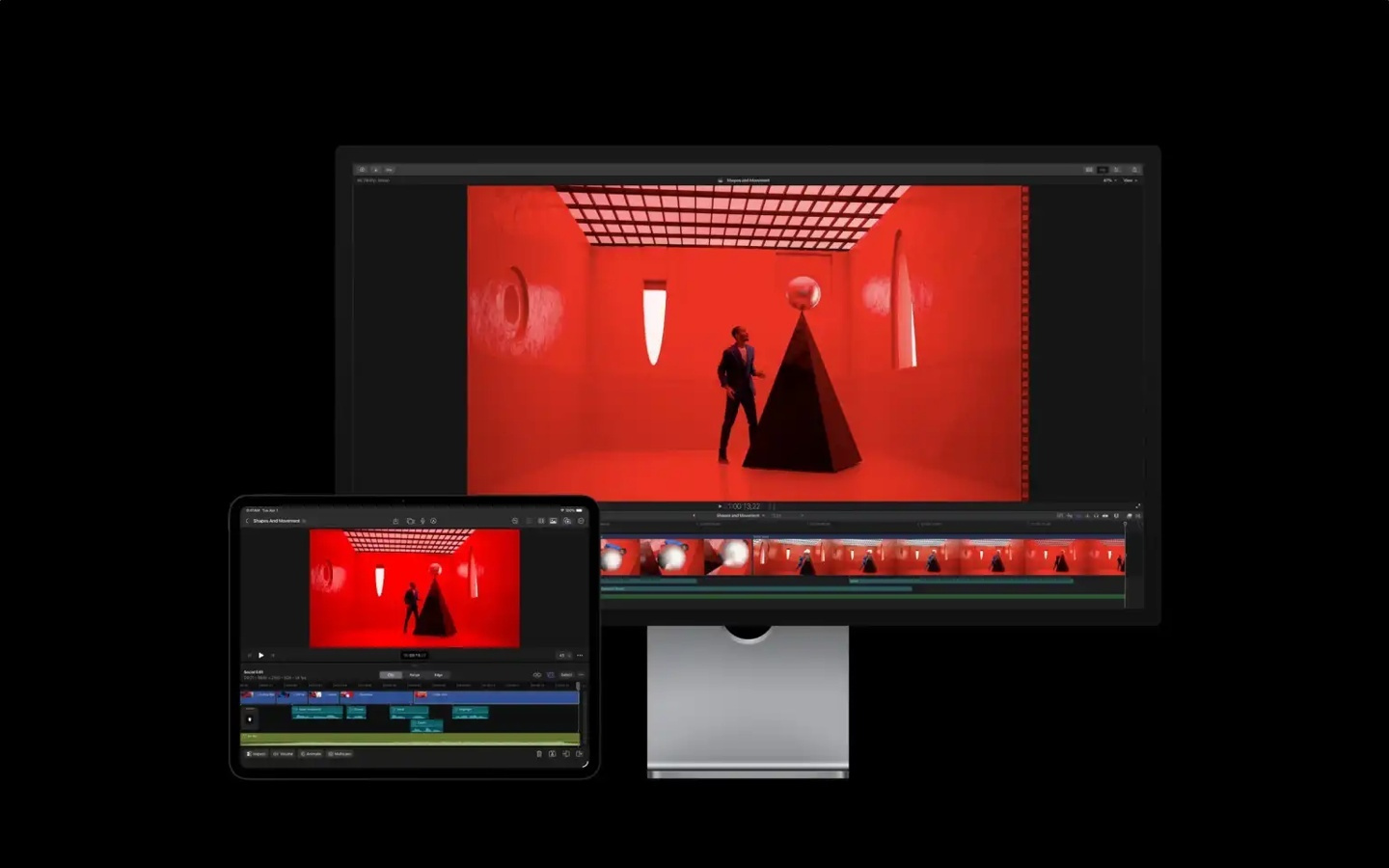Tap the Multicam button on iPad
This screenshot has width=1389, height=868.
coord(340,754)
